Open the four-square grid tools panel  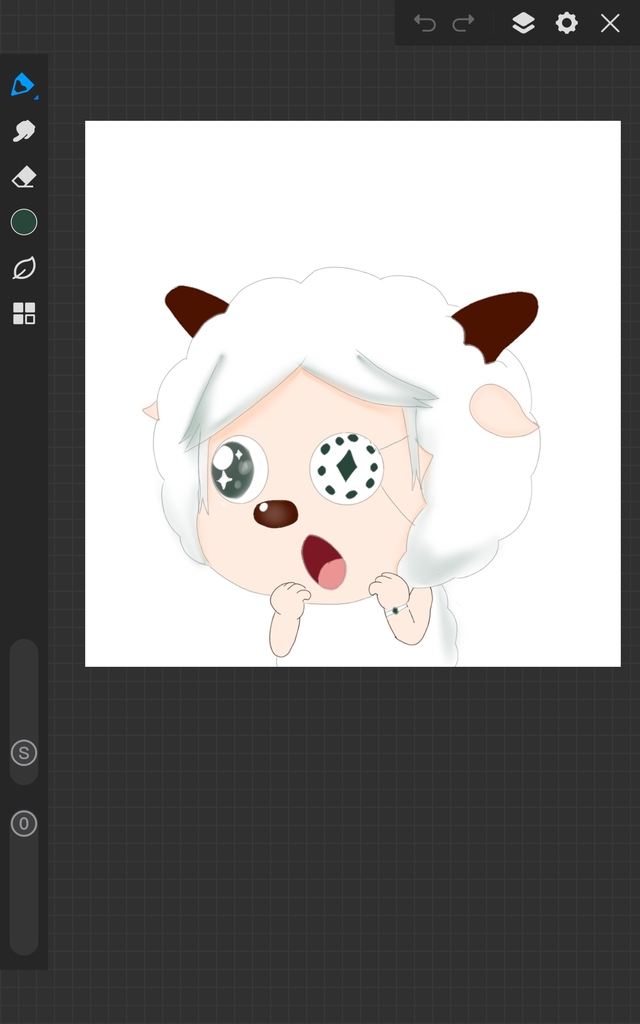[24, 314]
